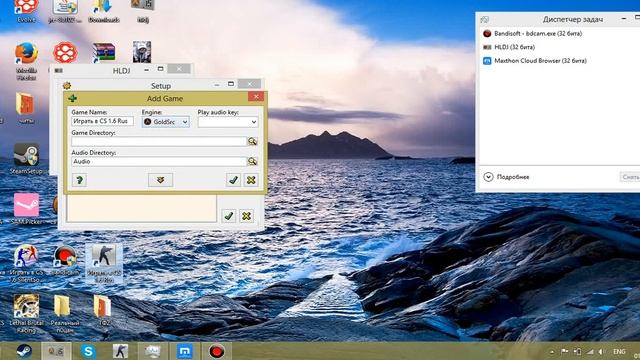Select the читы folder on desktop
This screenshot has height=360, width=640.
click(26, 108)
